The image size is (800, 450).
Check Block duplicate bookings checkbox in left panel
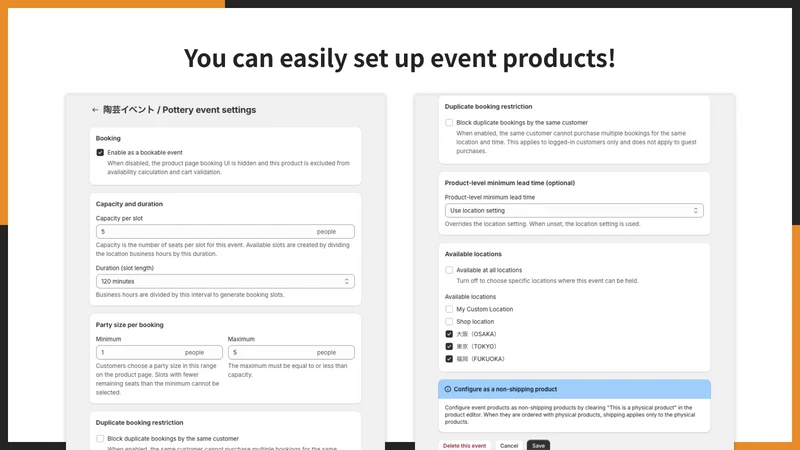point(100,439)
